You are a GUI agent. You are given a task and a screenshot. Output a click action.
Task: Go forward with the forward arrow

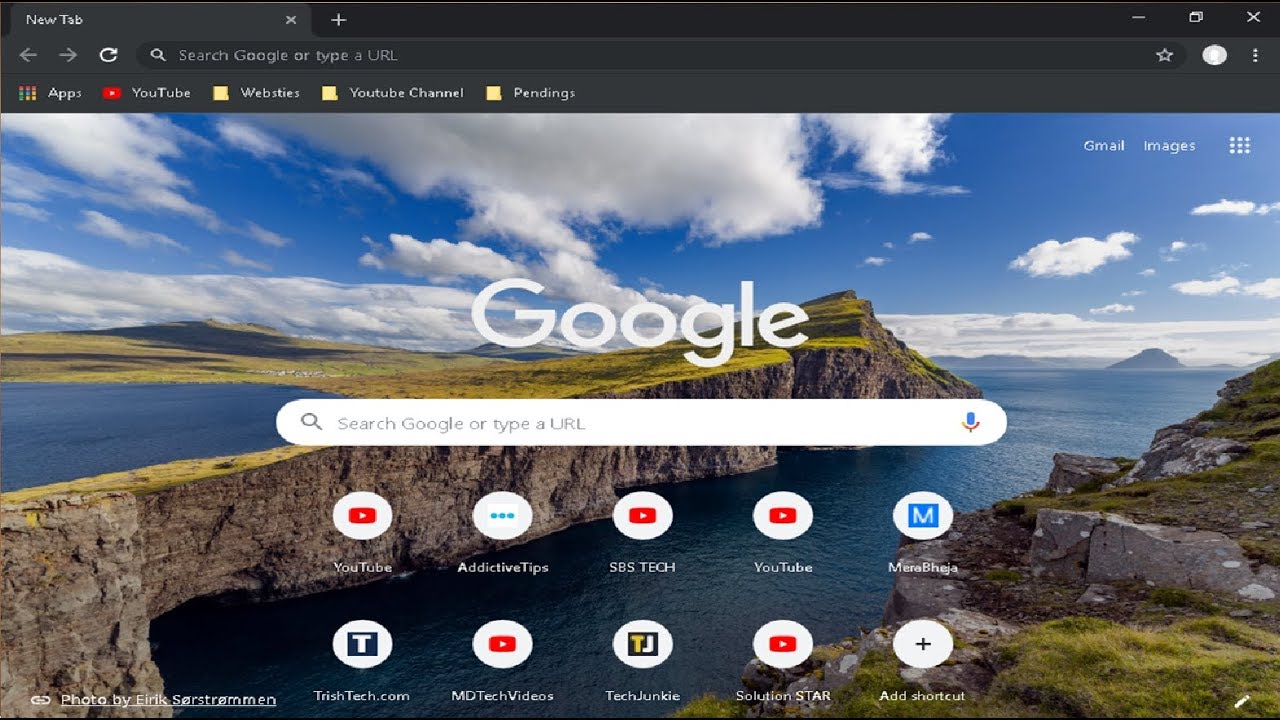68,55
